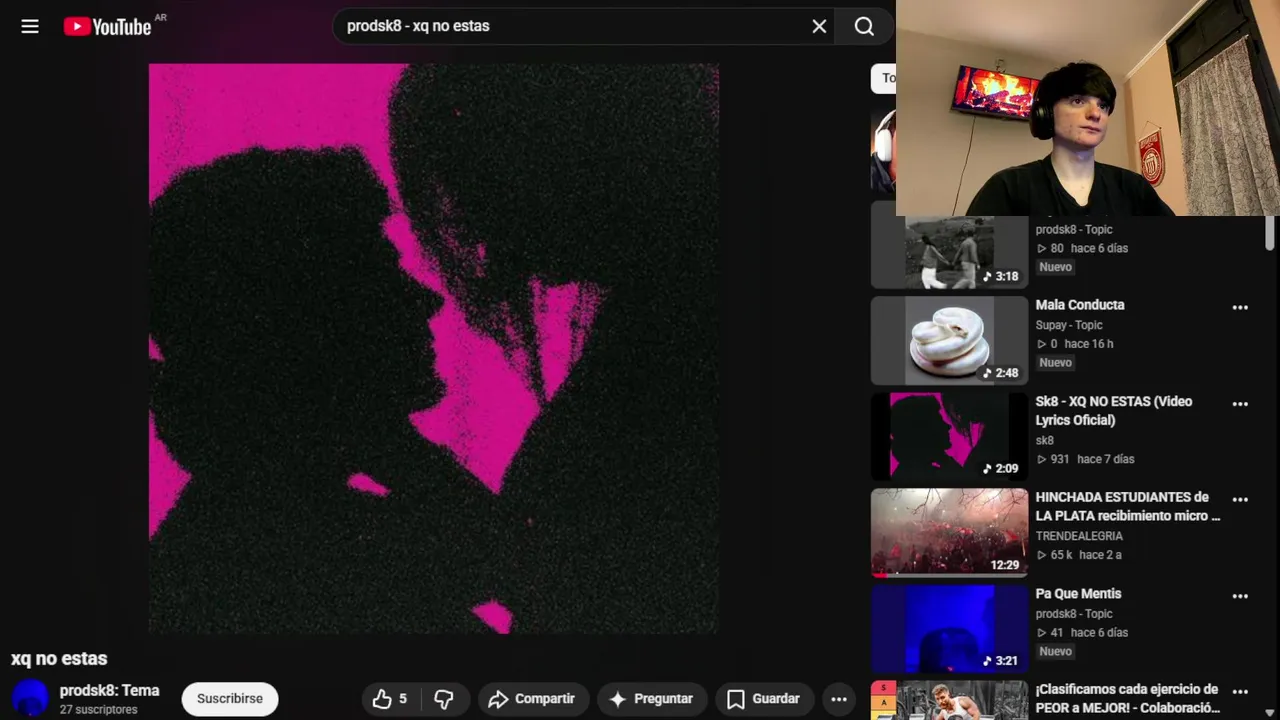Play the ejercicio ranking thumbnail
The image size is (1280, 720).
coord(949,700)
